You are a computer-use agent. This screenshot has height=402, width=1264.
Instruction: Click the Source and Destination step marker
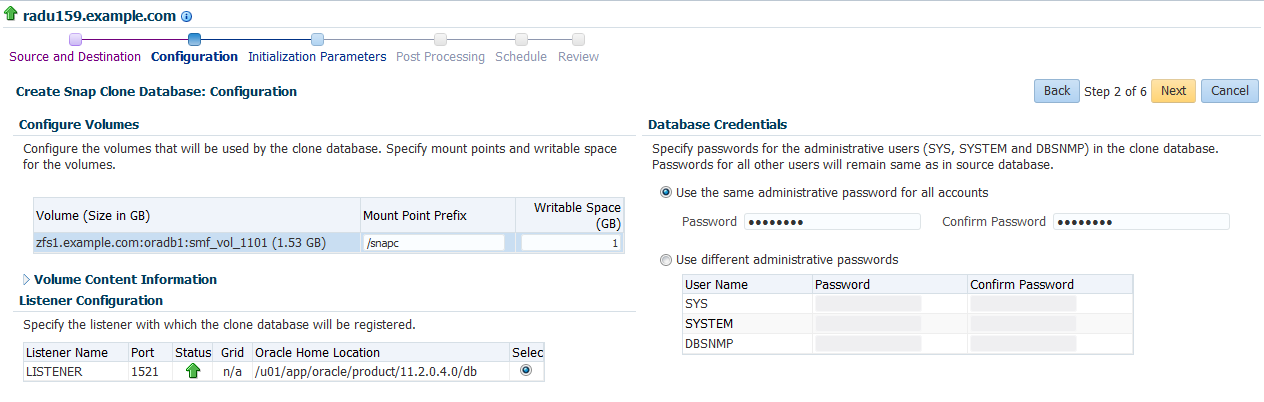pyautogui.click(x=75, y=40)
